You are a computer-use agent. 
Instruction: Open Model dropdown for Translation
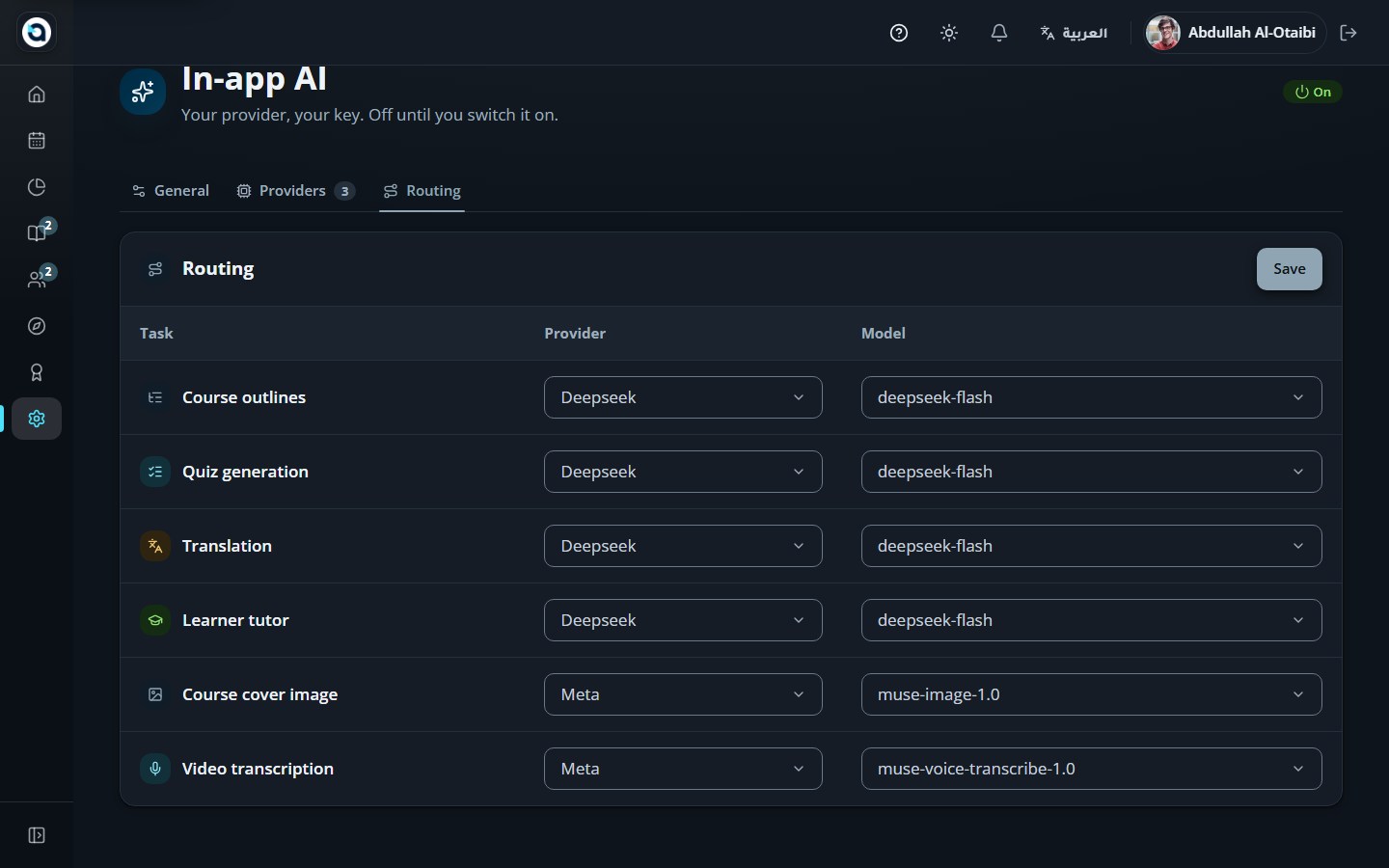coord(1091,546)
